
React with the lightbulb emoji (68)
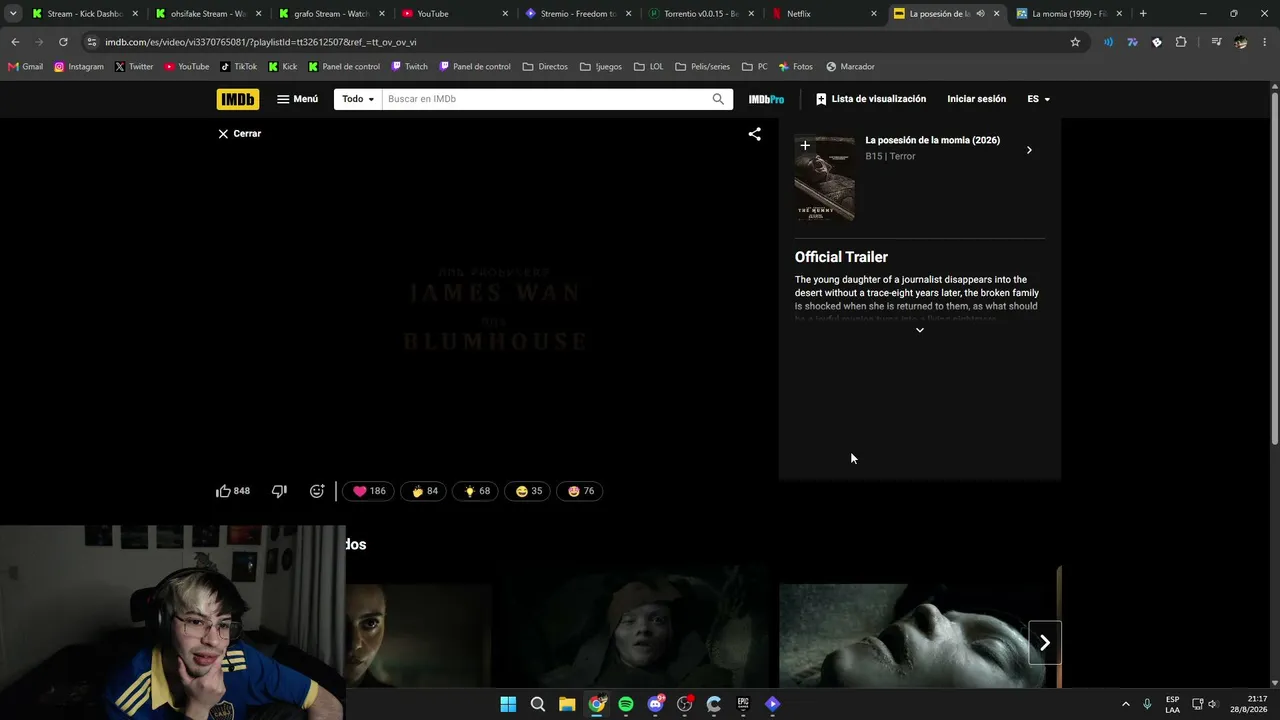click(x=476, y=491)
